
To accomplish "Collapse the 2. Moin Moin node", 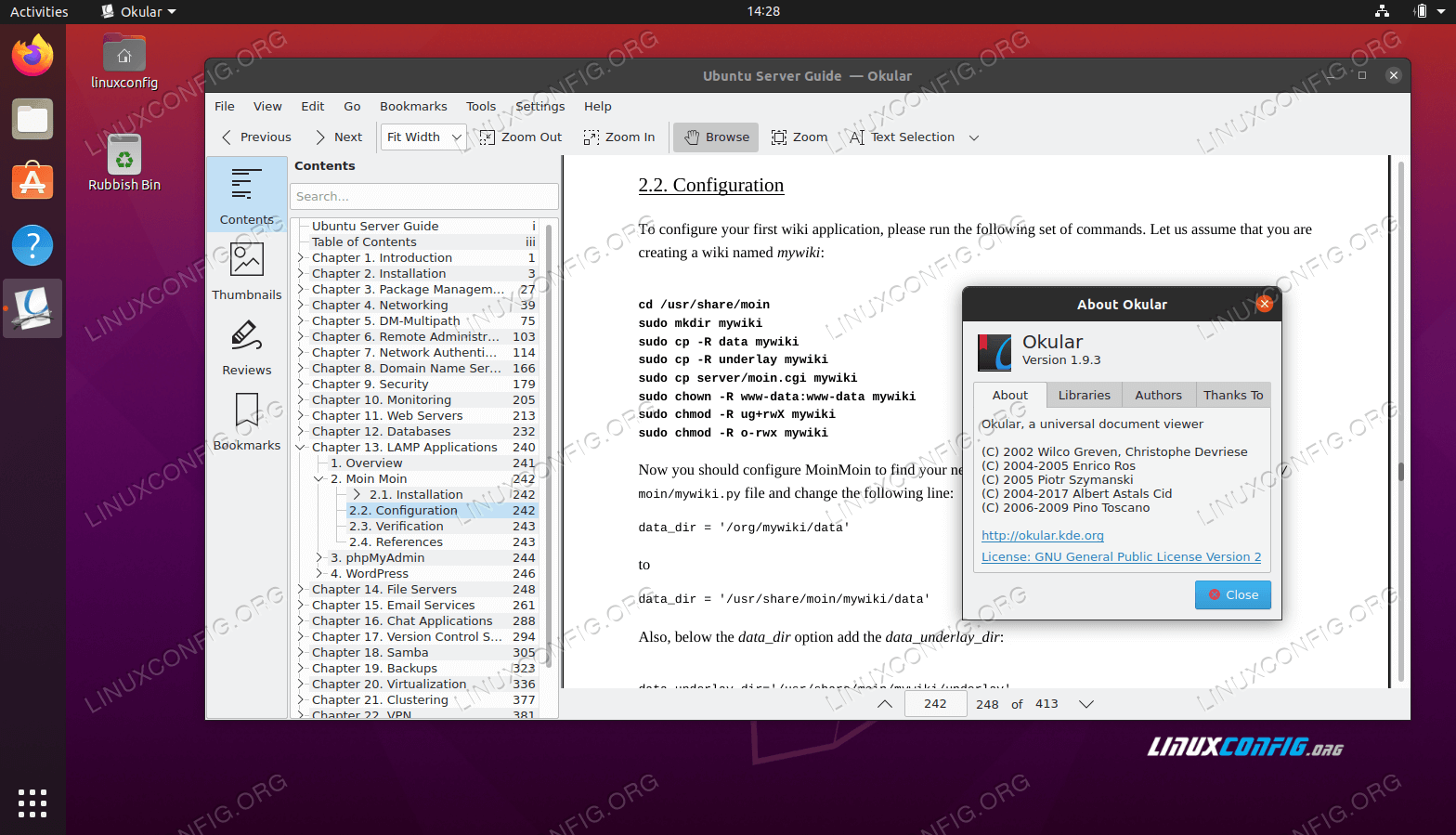I will point(319,479).
